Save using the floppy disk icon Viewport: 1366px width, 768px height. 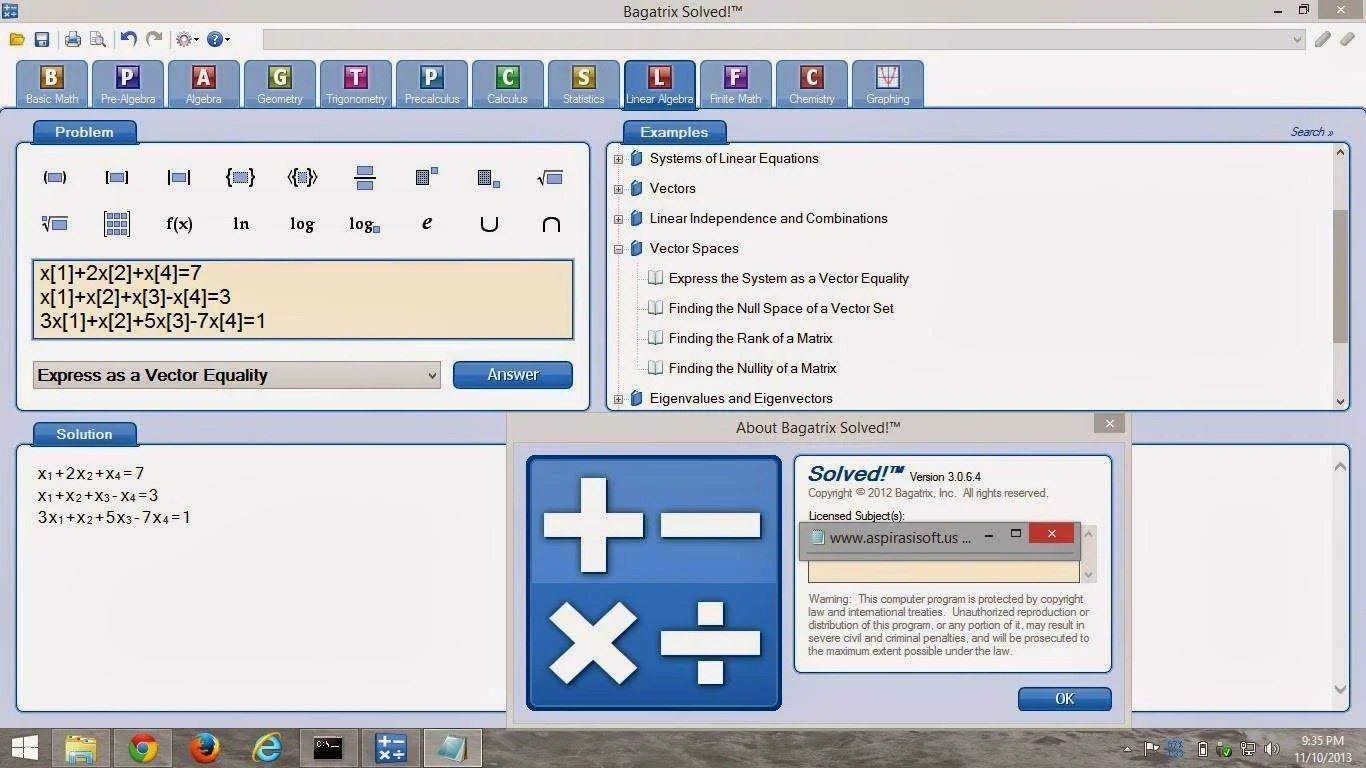point(42,40)
